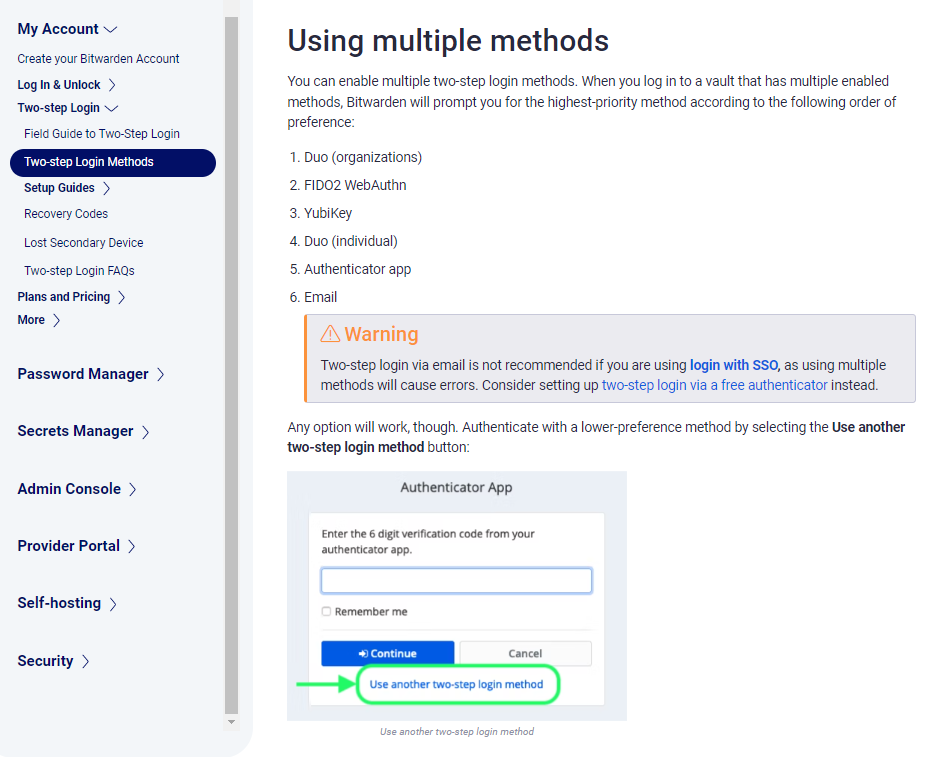Open Create your Bitwarden Account page
The image size is (950, 757).
tap(98, 59)
